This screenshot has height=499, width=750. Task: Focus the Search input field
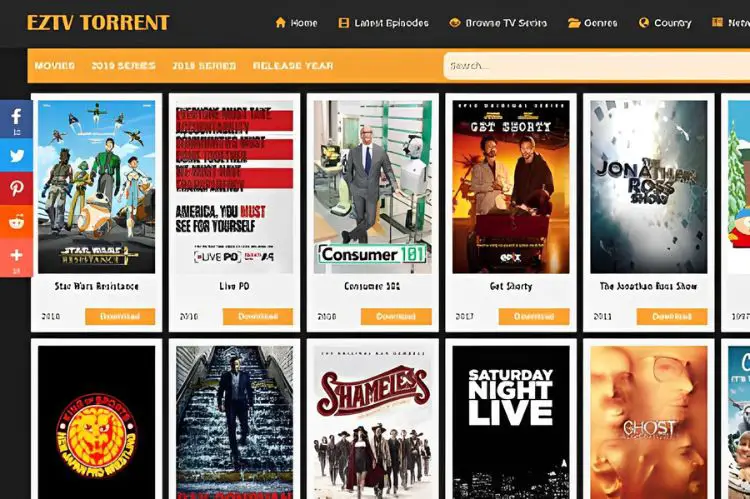(x=596, y=66)
